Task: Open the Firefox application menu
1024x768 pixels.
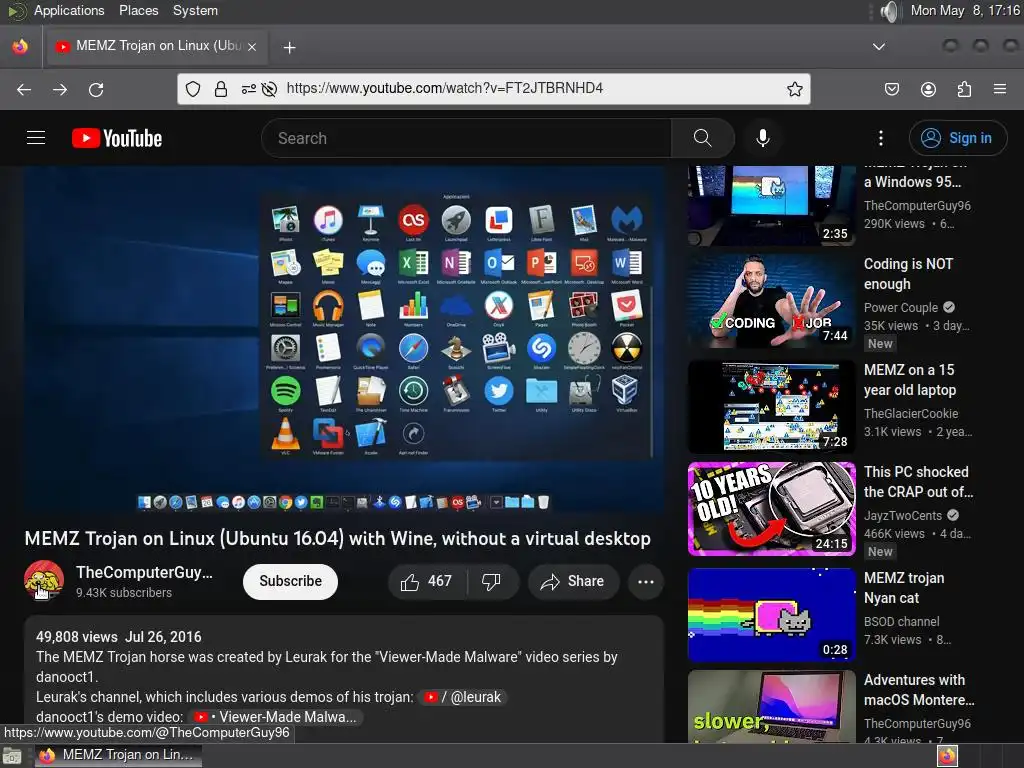Action: click(1000, 89)
